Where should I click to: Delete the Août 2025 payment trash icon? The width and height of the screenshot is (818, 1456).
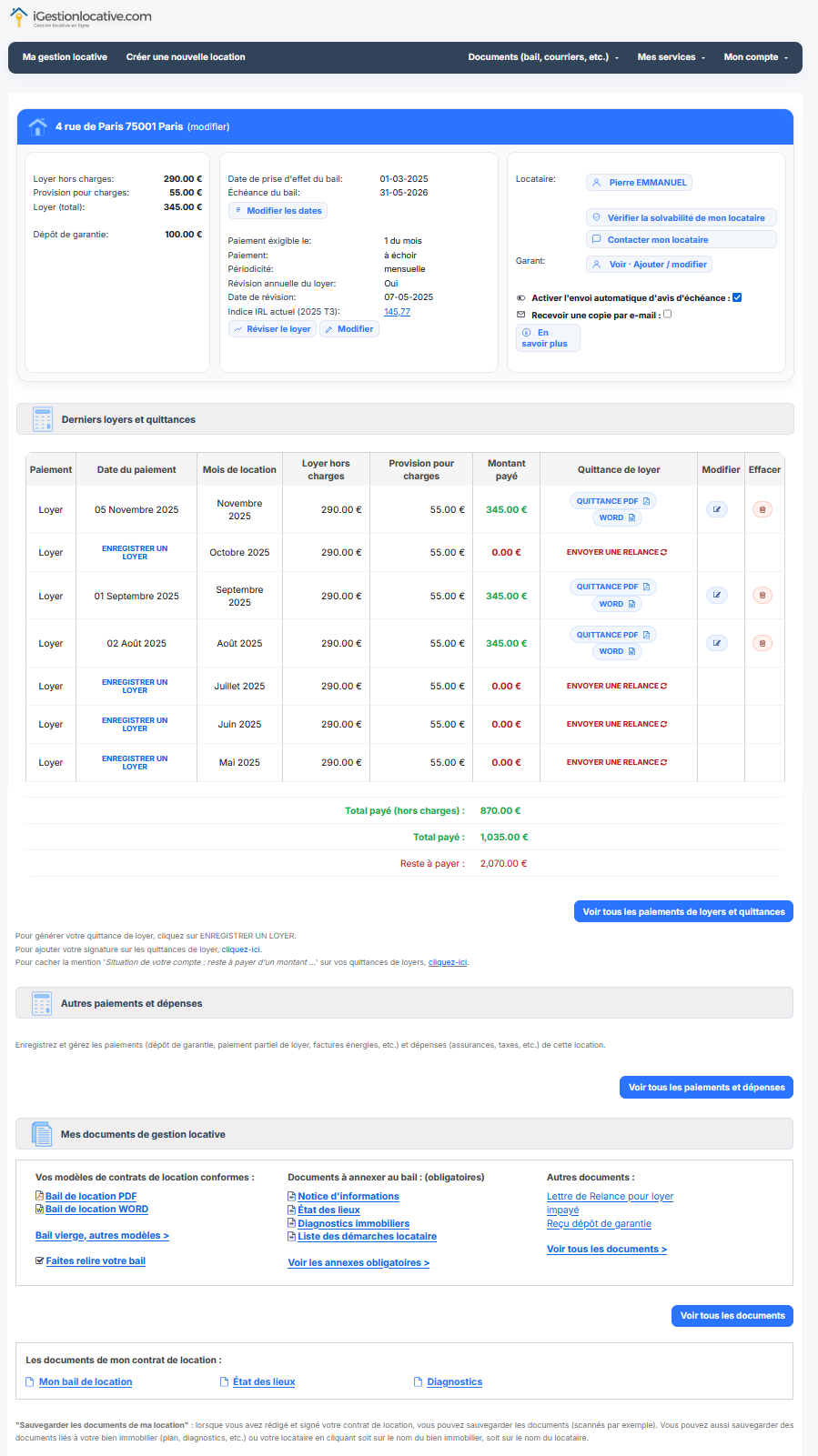[762, 643]
